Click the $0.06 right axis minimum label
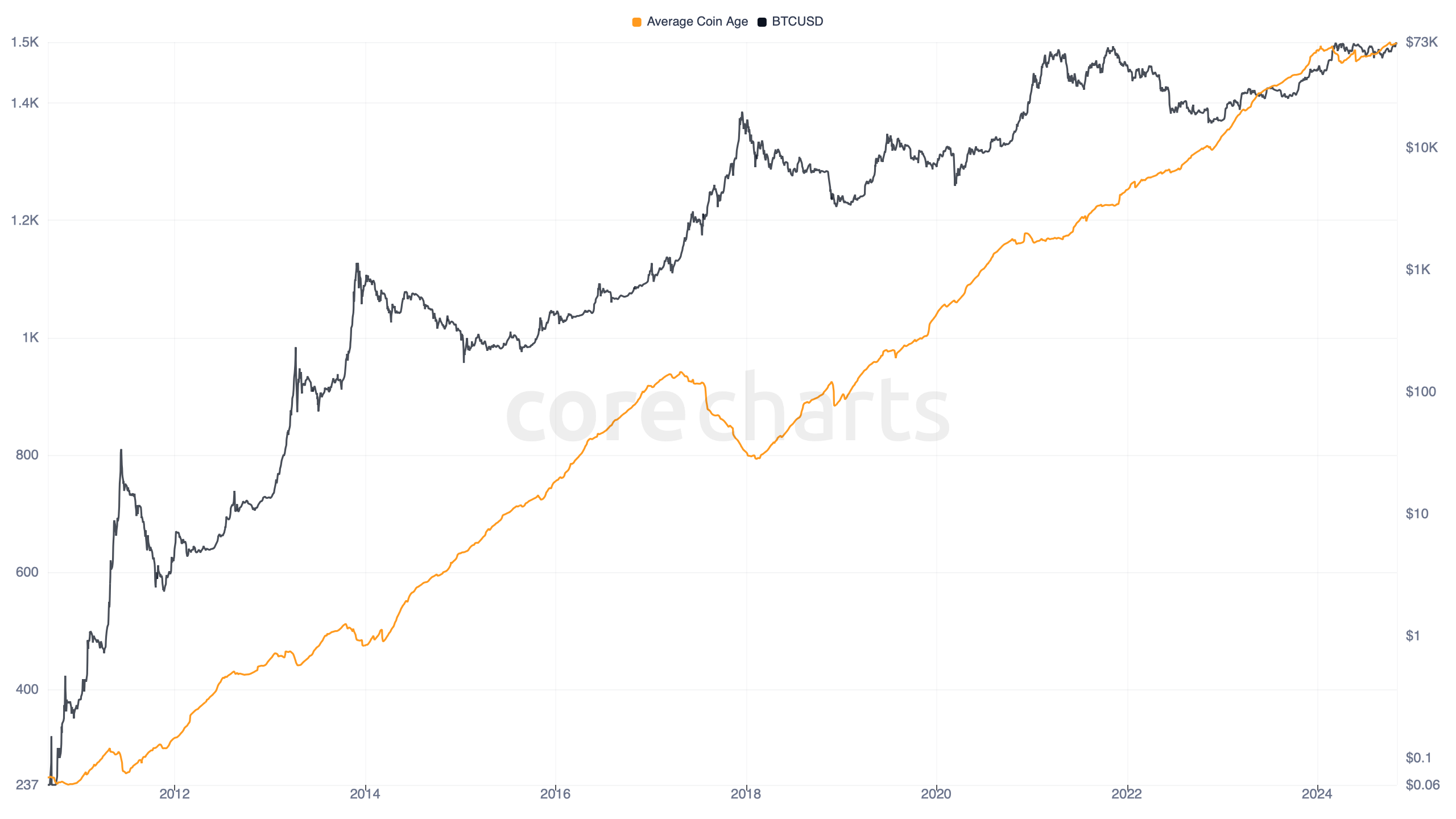 coord(1422,785)
